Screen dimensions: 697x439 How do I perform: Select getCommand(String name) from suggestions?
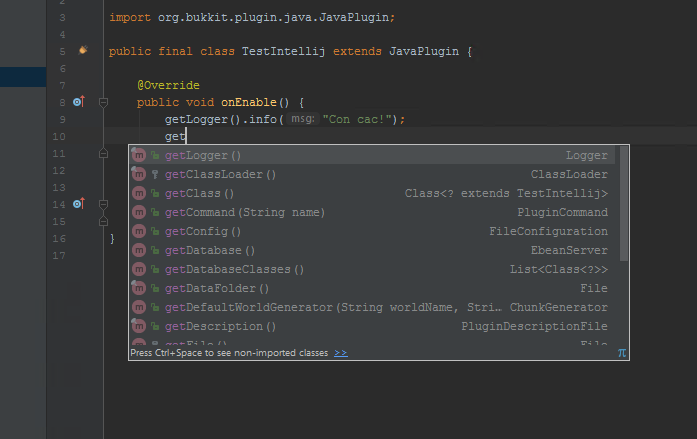244,212
